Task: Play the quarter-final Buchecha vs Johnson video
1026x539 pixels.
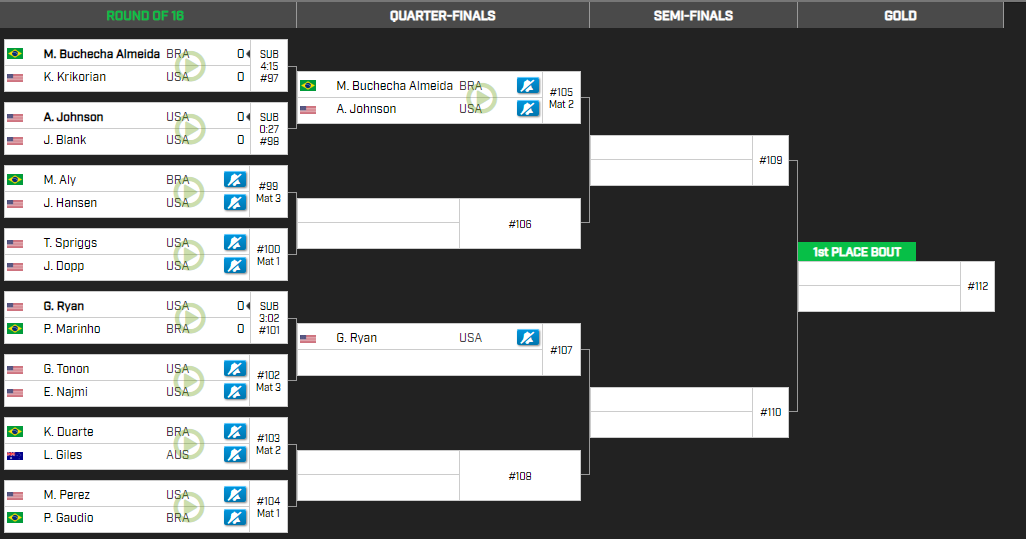Action: [482, 98]
